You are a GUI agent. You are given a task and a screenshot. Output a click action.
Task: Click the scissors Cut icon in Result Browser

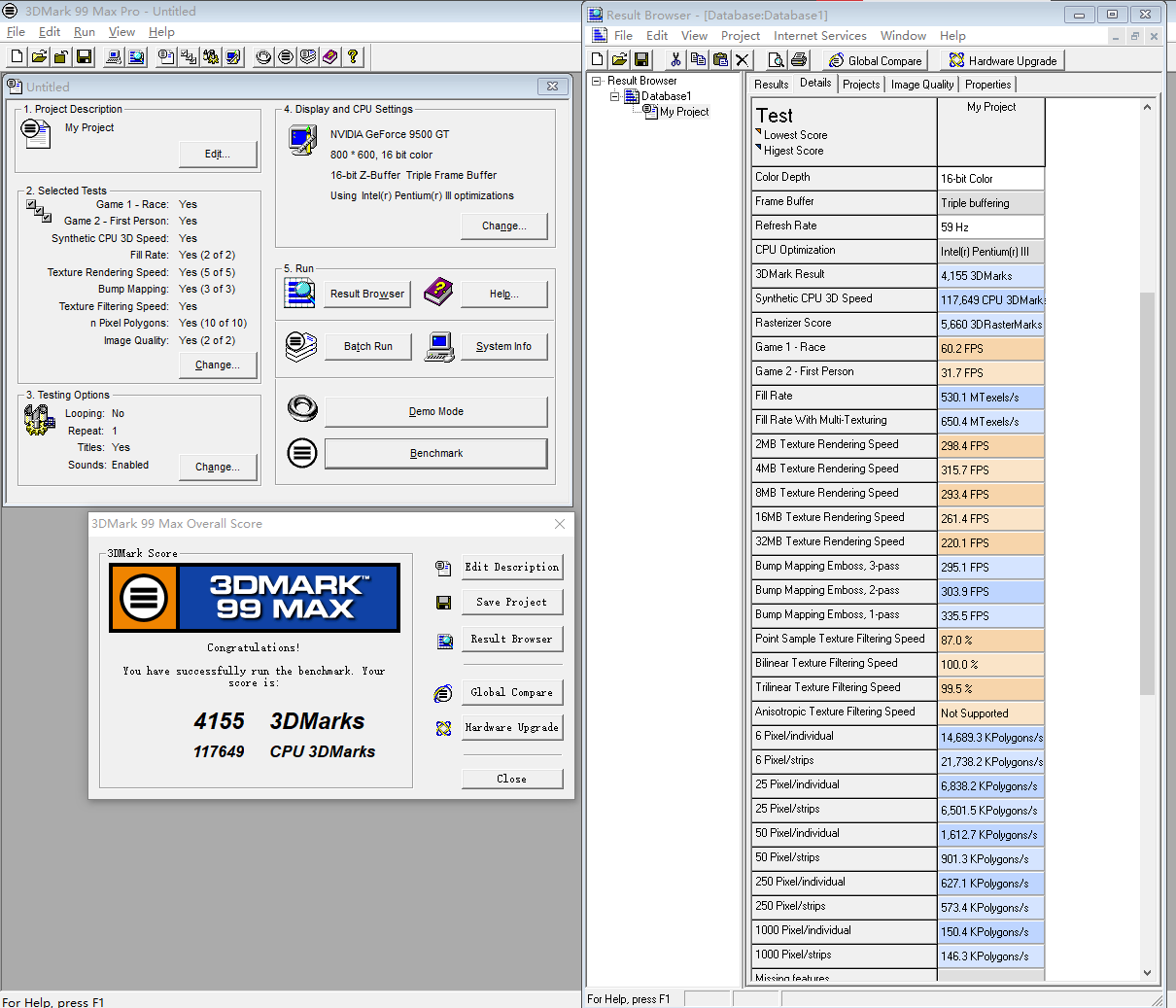tap(675, 60)
